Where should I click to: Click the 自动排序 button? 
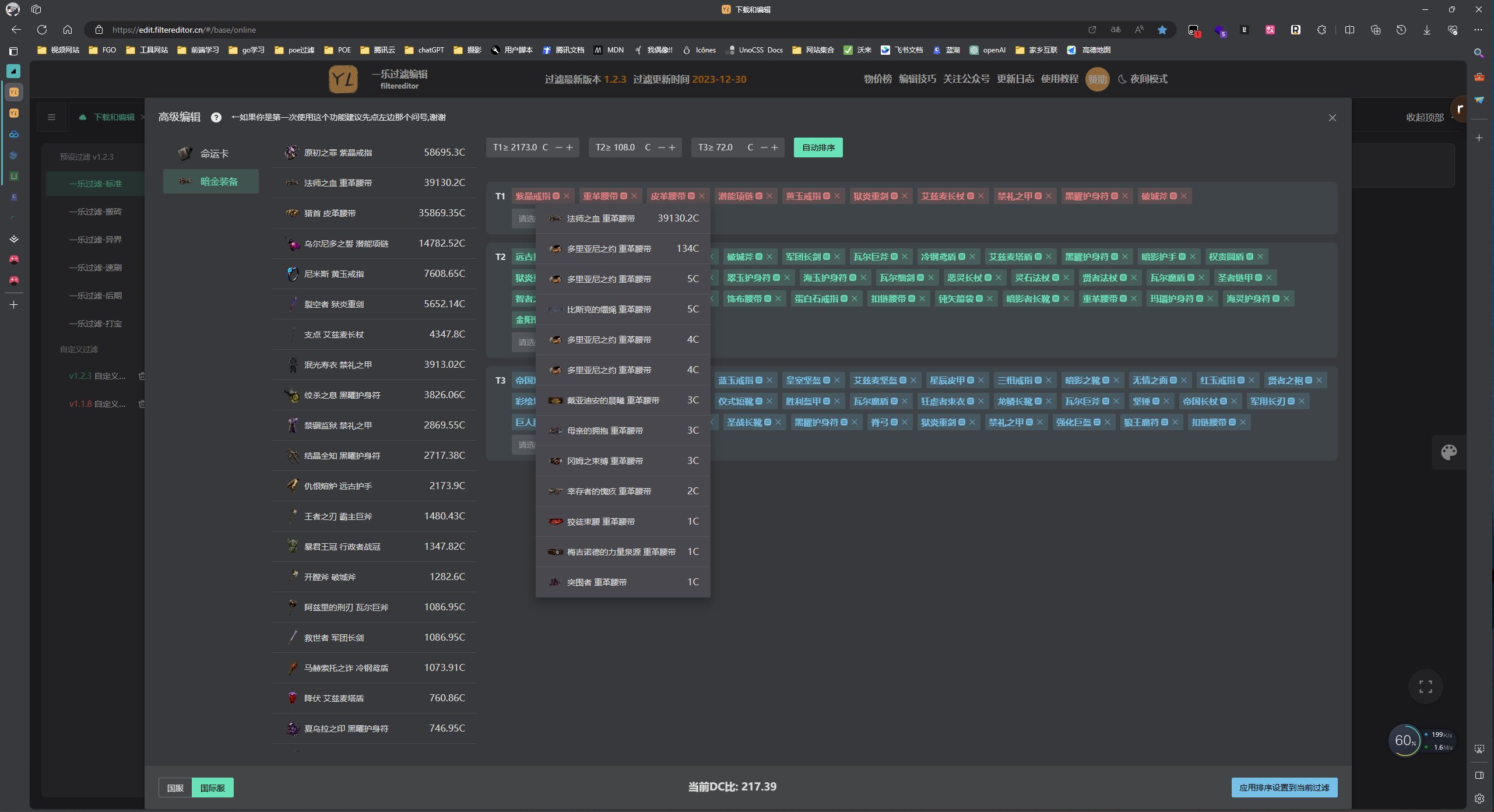pos(818,147)
